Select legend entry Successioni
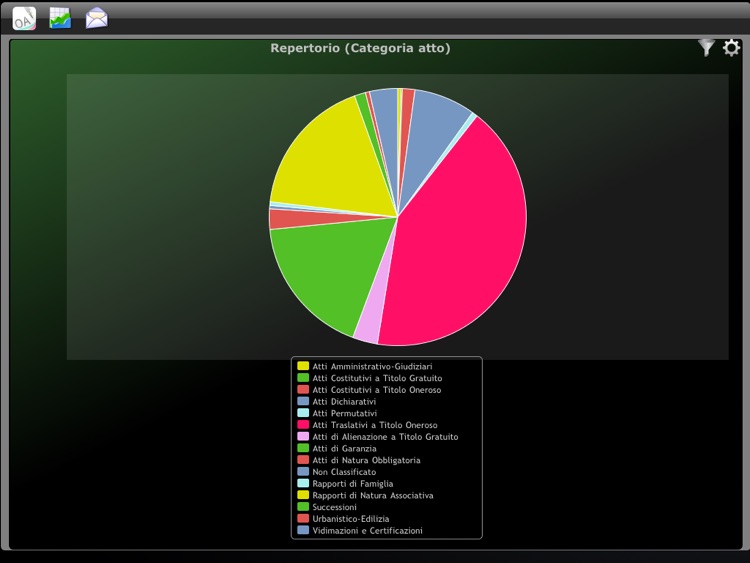This screenshot has width=750, height=563. (335, 507)
